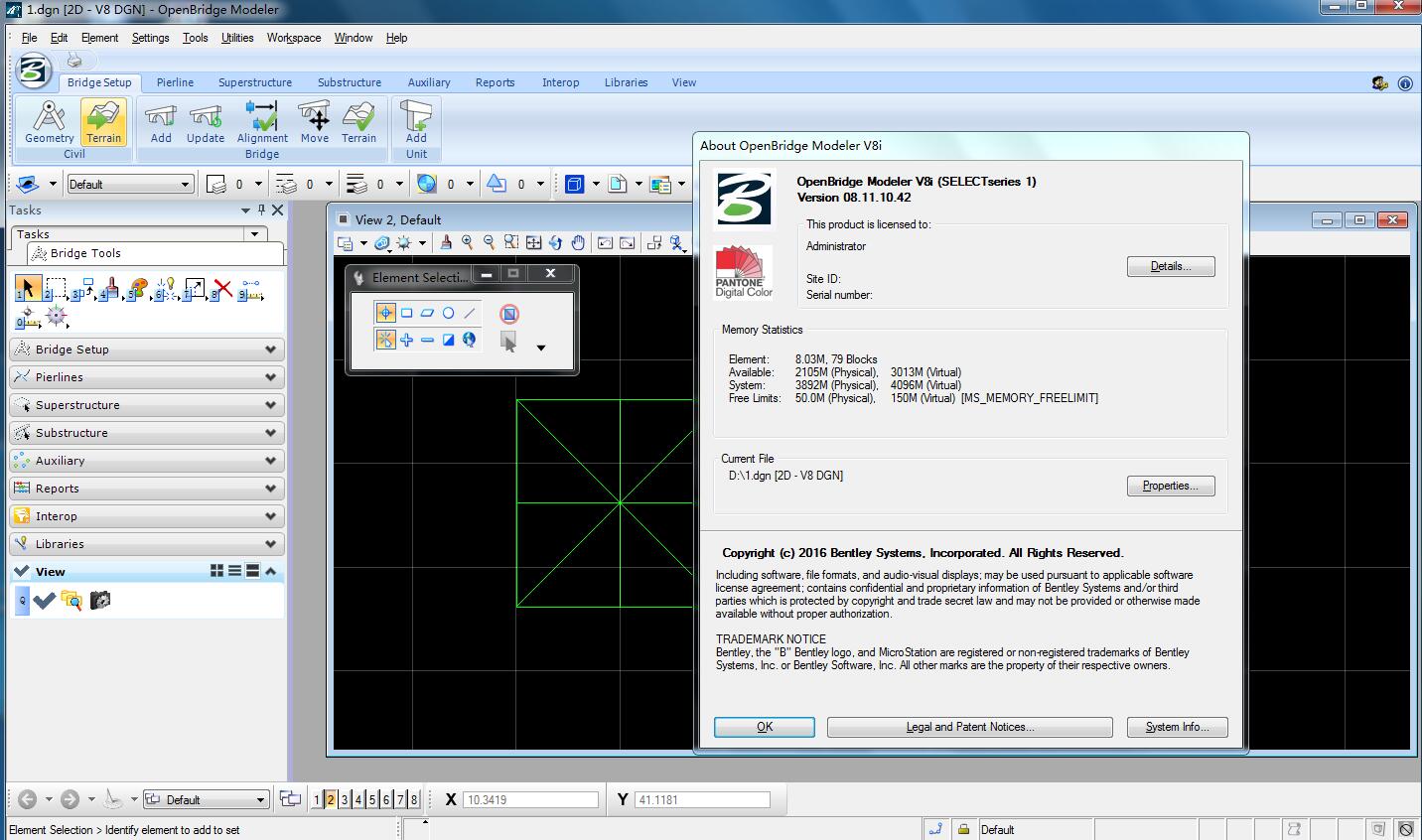The image size is (1422, 840).
Task: Select Block selection method in Element Selection
Action: click(406, 313)
